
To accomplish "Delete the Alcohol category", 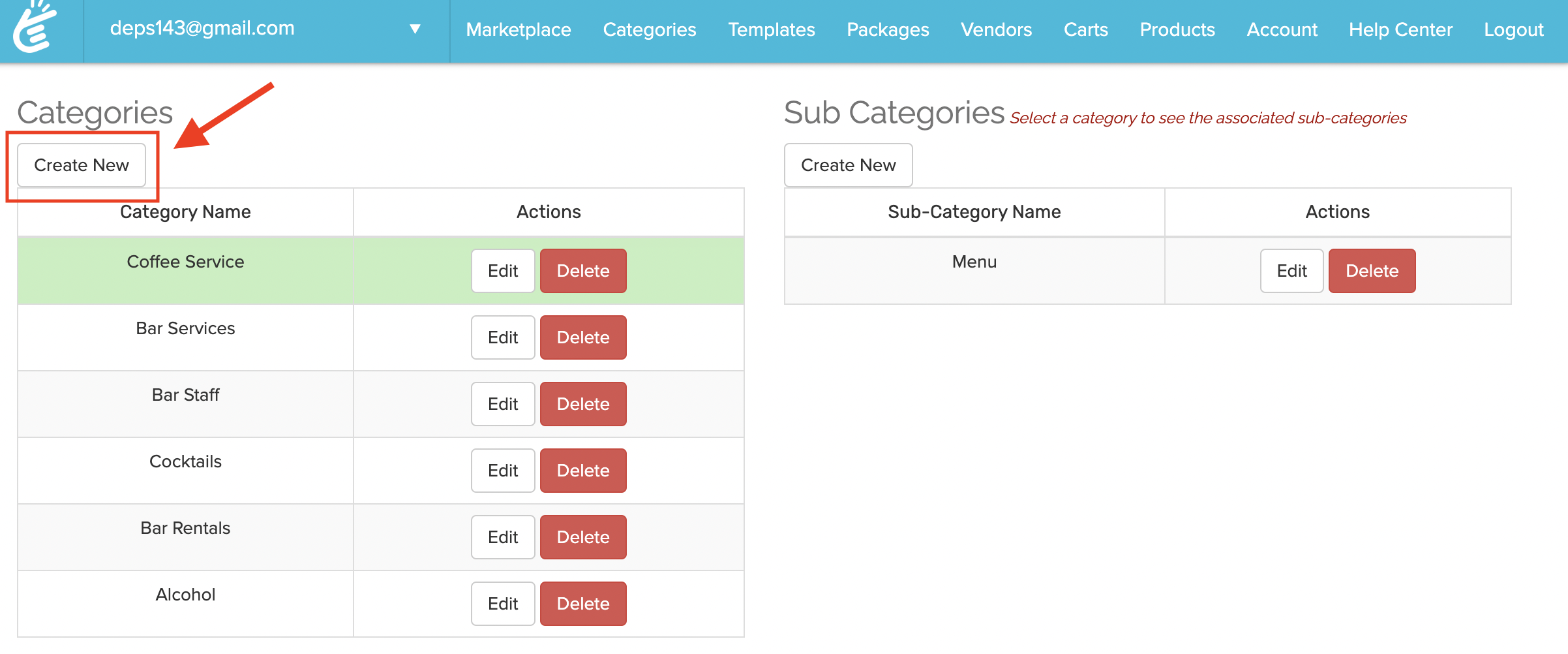I will point(583,604).
